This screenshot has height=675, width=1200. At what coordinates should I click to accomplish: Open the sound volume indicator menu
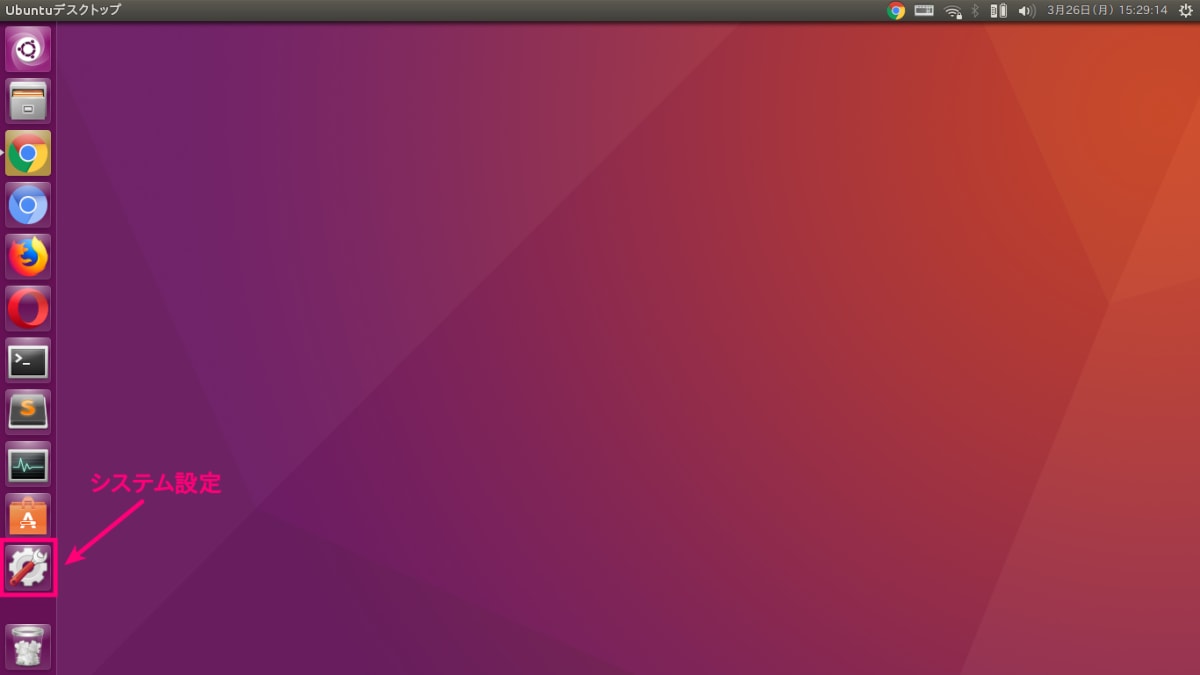pyautogui.click(x=1026, y=10)
